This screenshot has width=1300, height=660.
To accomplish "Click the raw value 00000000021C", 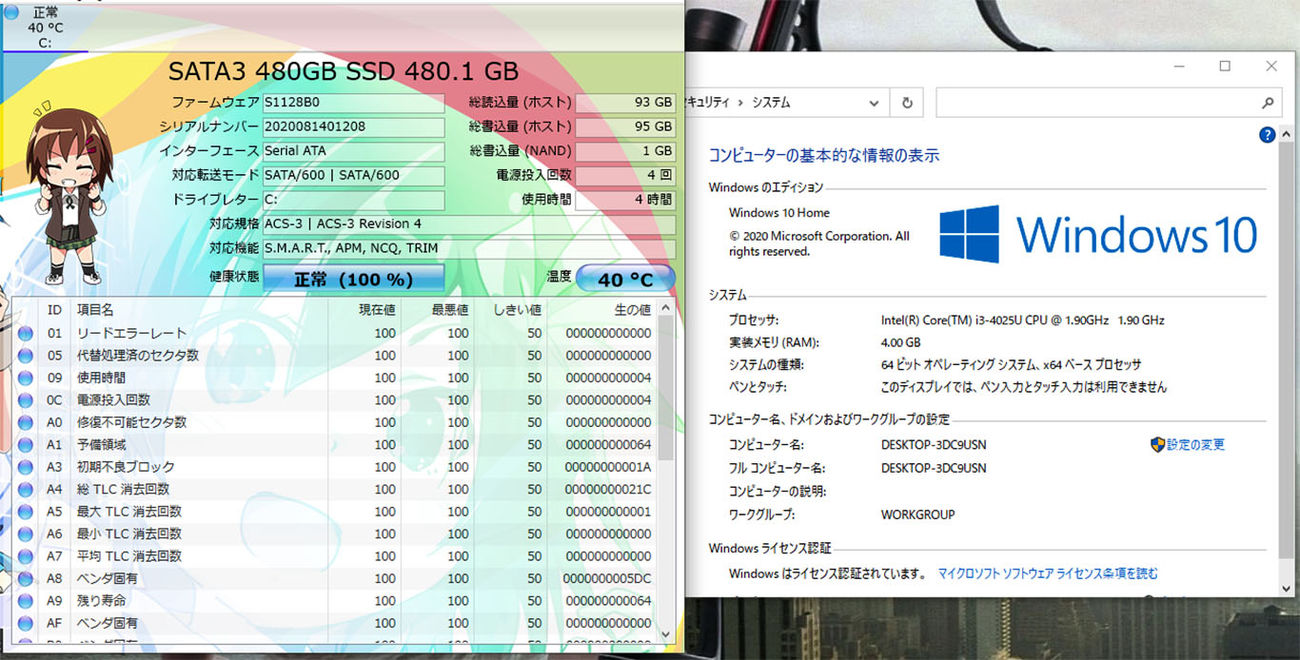I will 608,489.
